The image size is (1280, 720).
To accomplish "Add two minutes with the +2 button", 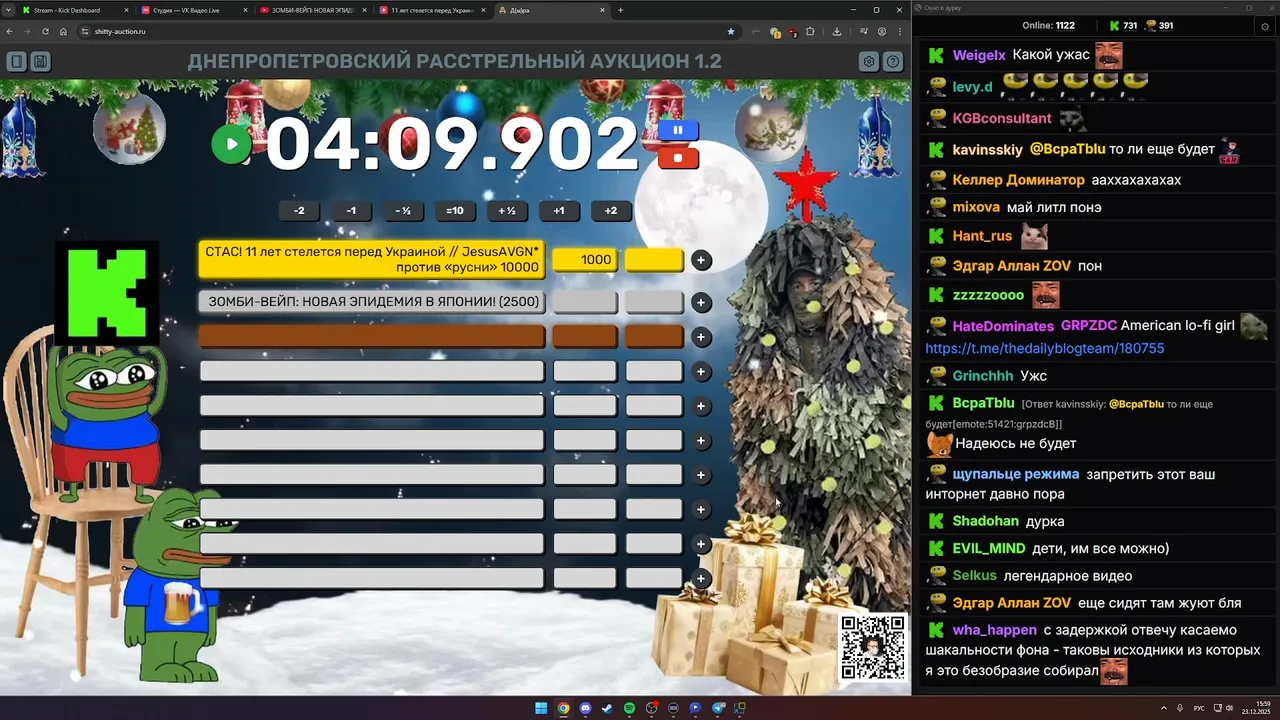I will (x=611, y=211).
